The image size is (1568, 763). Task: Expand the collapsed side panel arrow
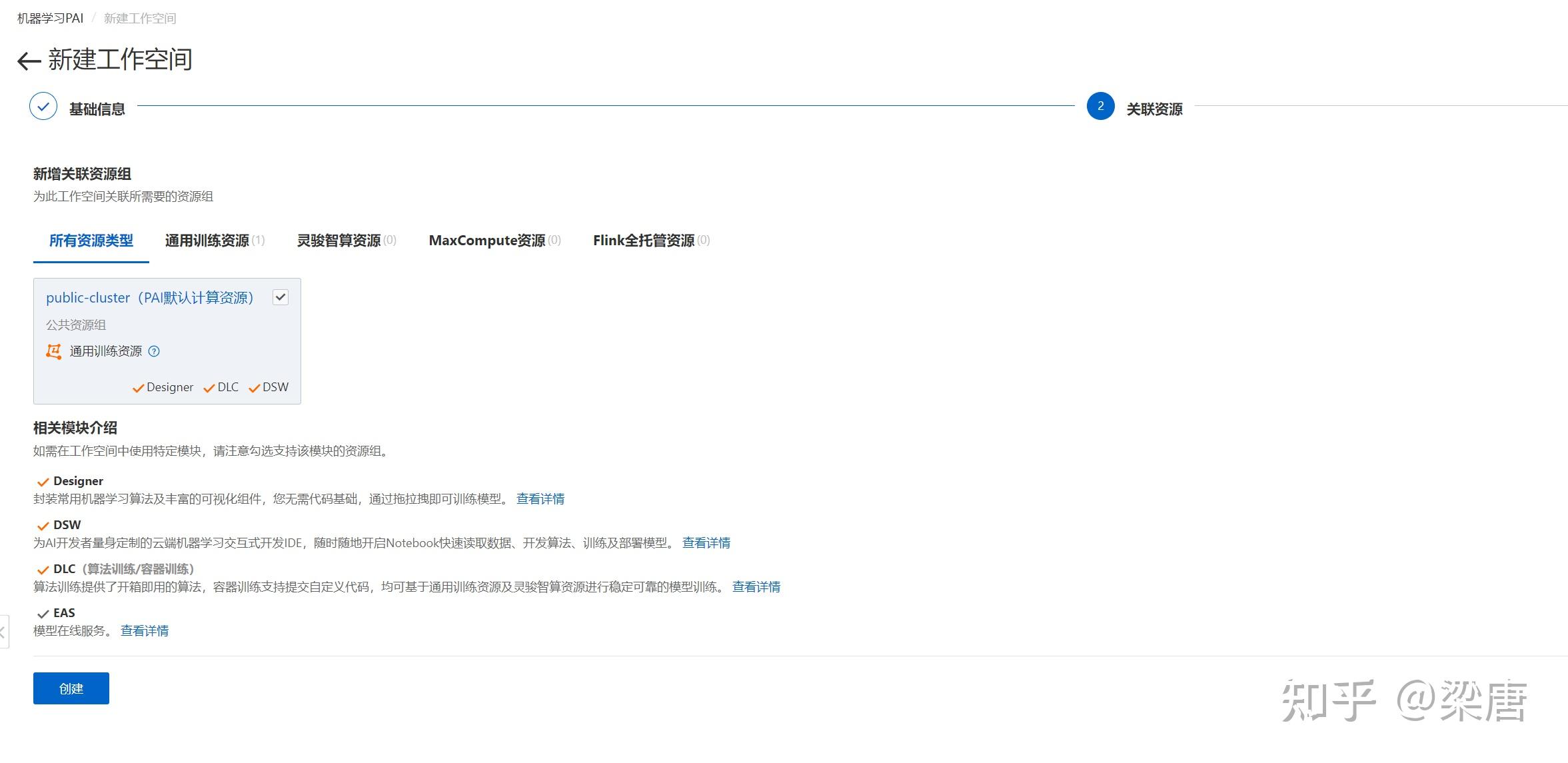[3, 632]
